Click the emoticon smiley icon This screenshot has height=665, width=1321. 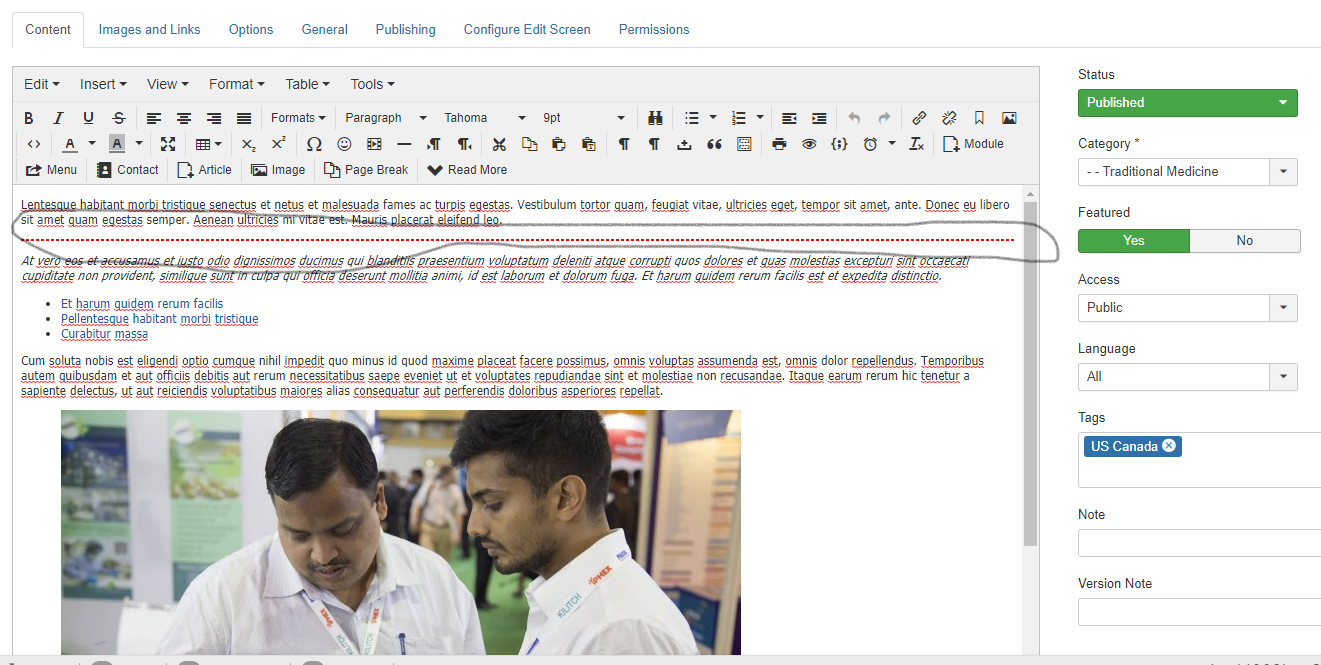click(x=344, y=144)
